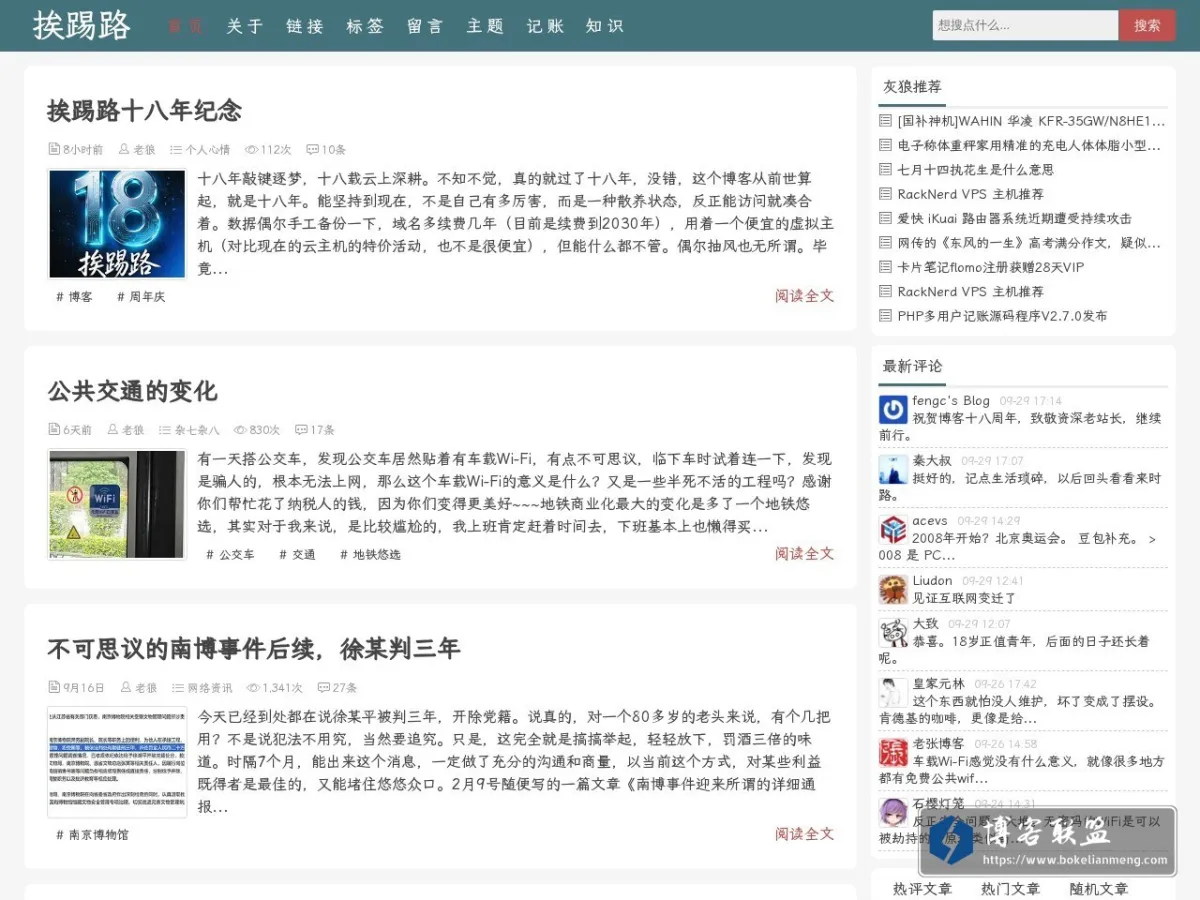Screen dimensions: 1200x900
Task: Click 大致 commenter avatar
Action: pyautogui.click(x=893, y=632)
